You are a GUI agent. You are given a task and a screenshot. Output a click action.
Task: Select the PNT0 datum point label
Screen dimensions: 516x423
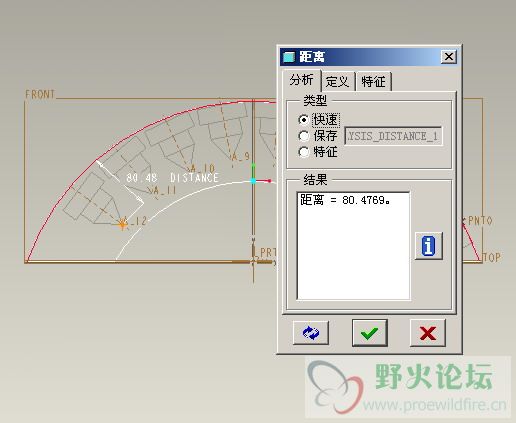pyautogui.click(x=480, y=220)
